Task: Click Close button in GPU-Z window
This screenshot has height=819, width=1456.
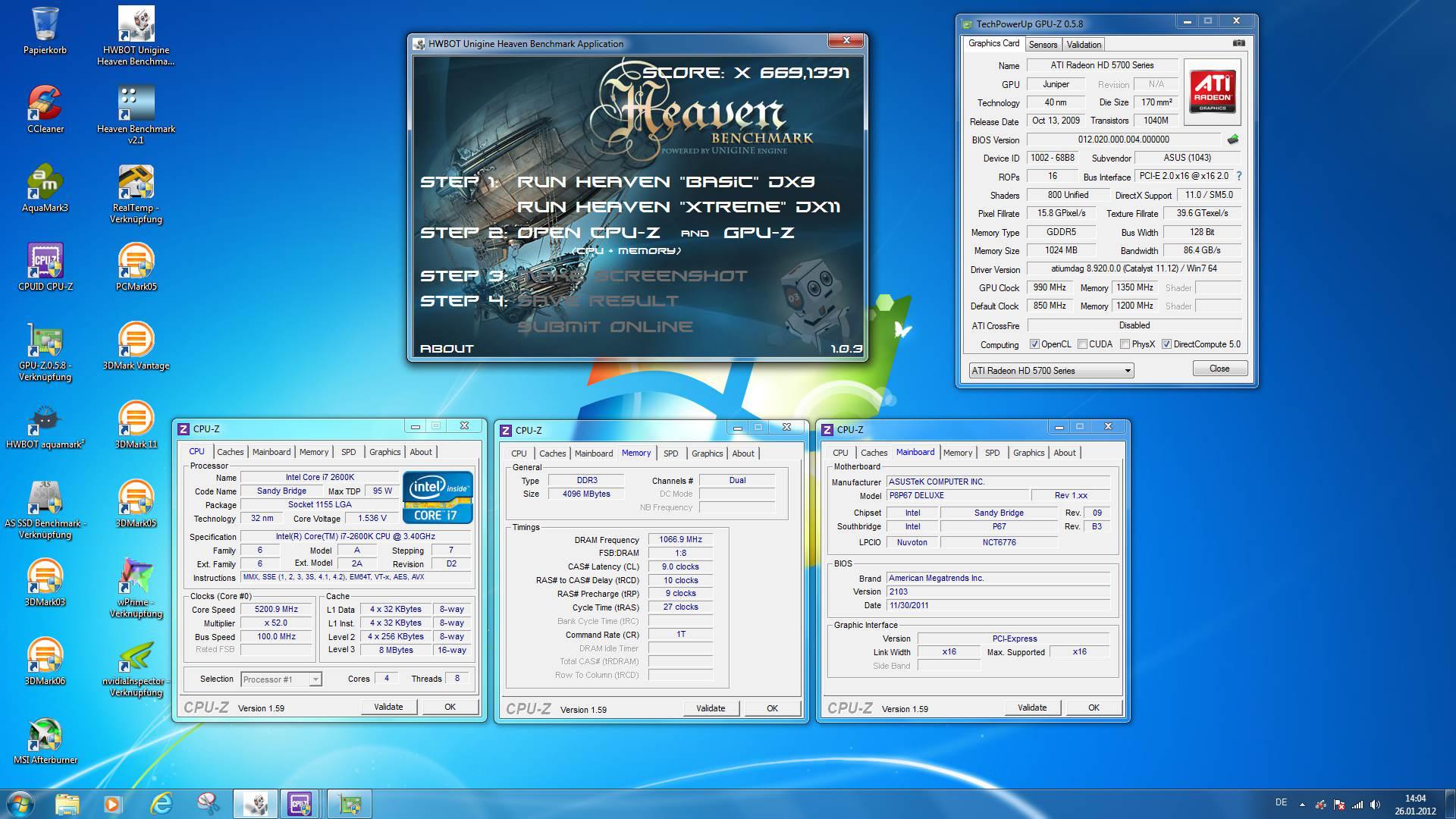Action: tap(1219, 369)
